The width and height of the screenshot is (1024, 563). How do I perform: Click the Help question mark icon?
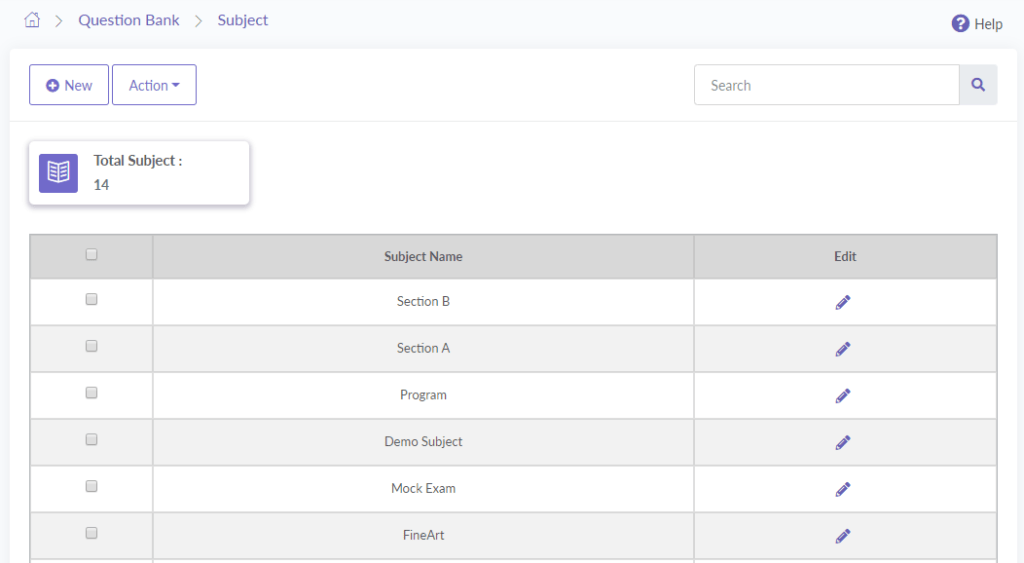pos(960,23)
